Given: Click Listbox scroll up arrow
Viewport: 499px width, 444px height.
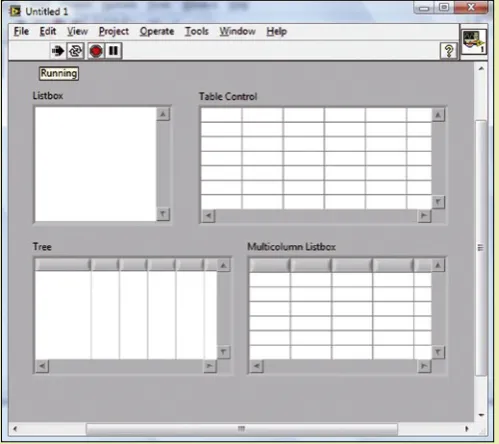Looking at the screenshot, I should pos(163,114).
